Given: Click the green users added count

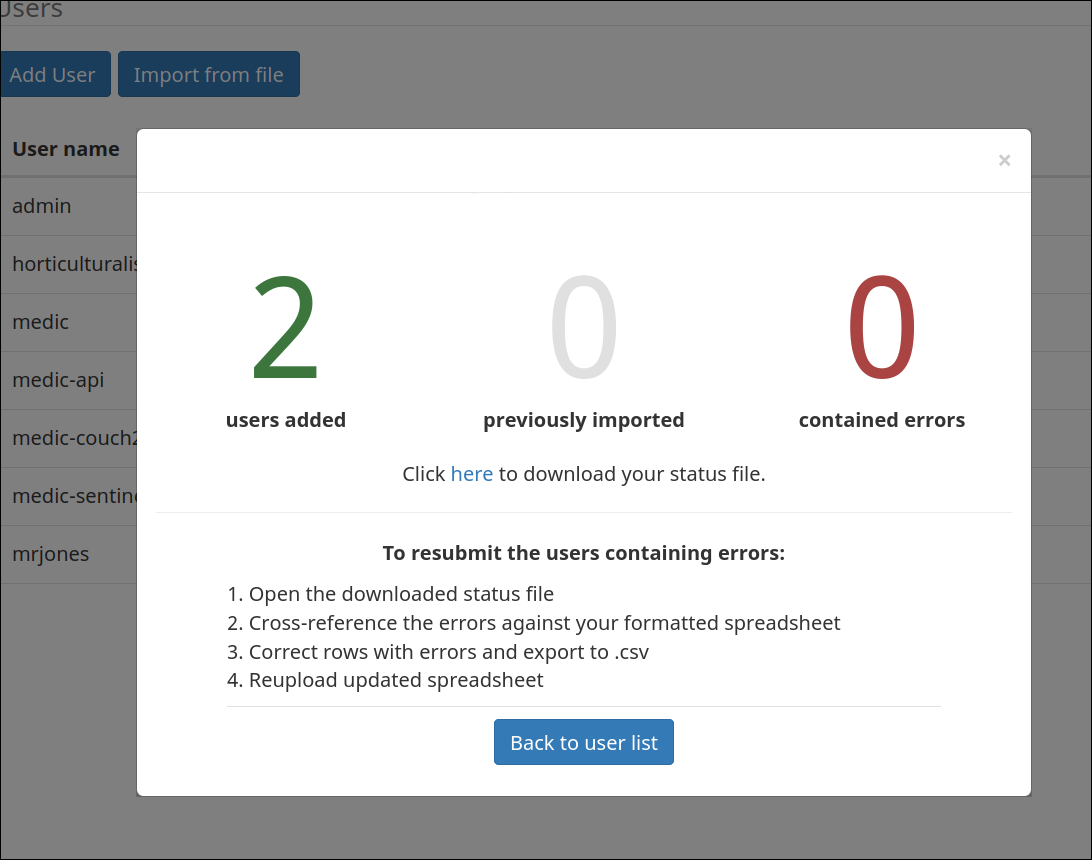Looking at the screenshot, I should [286, 327].
